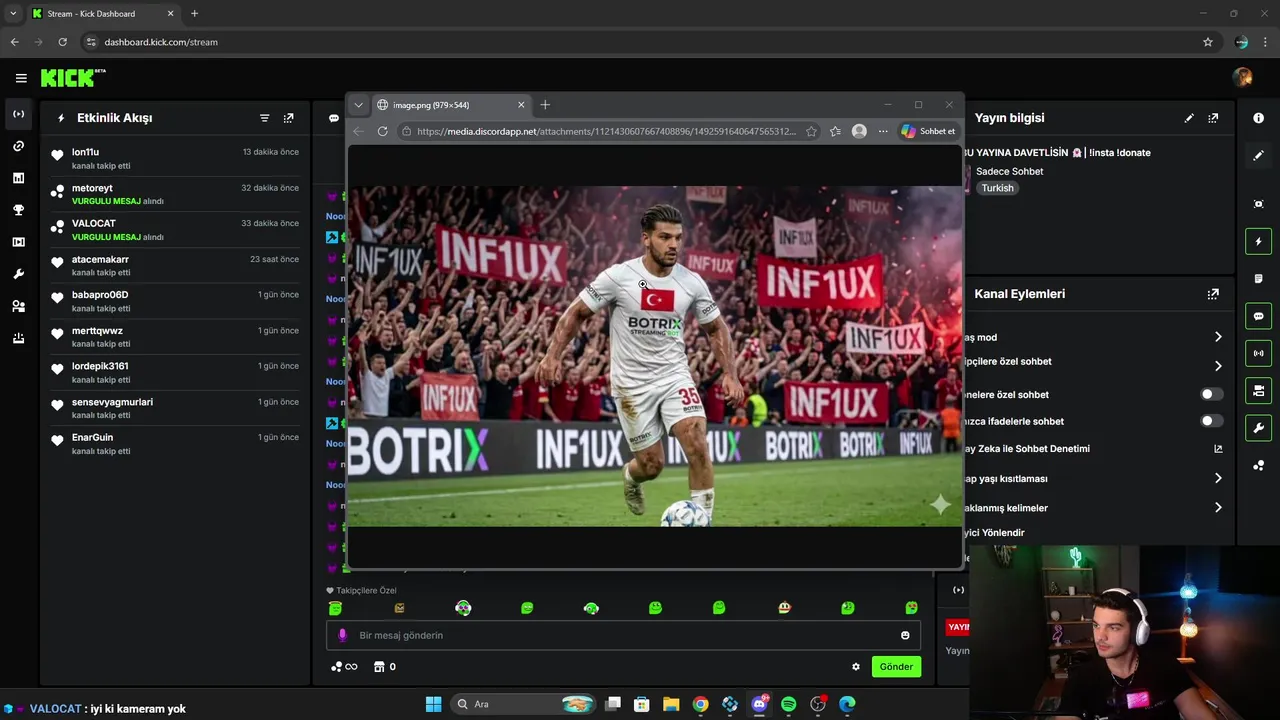Open the community users icon in sidebar
1280x720 pixels.
click(x=18, y=306)
